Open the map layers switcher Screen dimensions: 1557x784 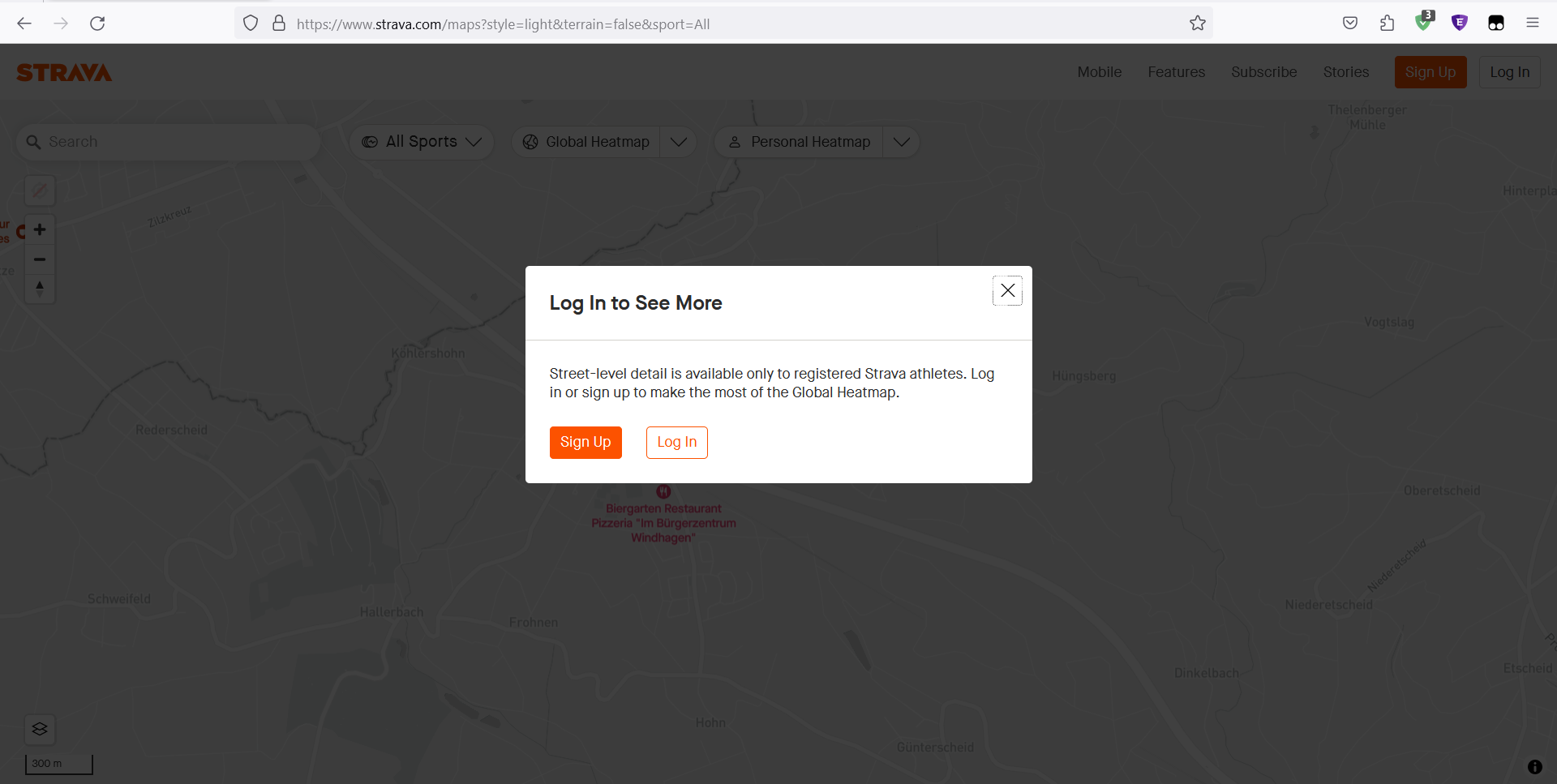(x=39, y=729)
